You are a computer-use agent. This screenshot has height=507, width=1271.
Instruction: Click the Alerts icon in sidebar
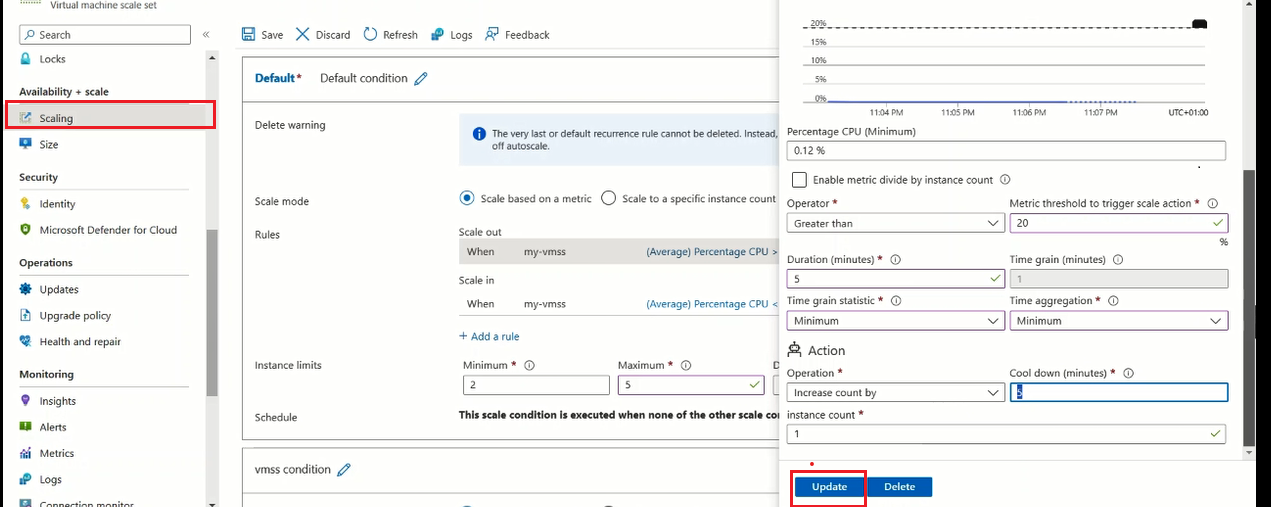26,427
